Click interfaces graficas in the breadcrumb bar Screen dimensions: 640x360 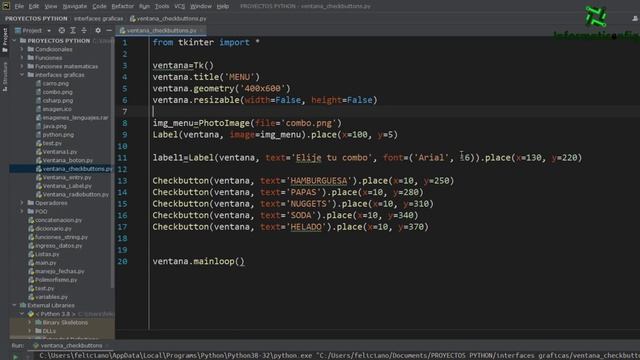98,19
